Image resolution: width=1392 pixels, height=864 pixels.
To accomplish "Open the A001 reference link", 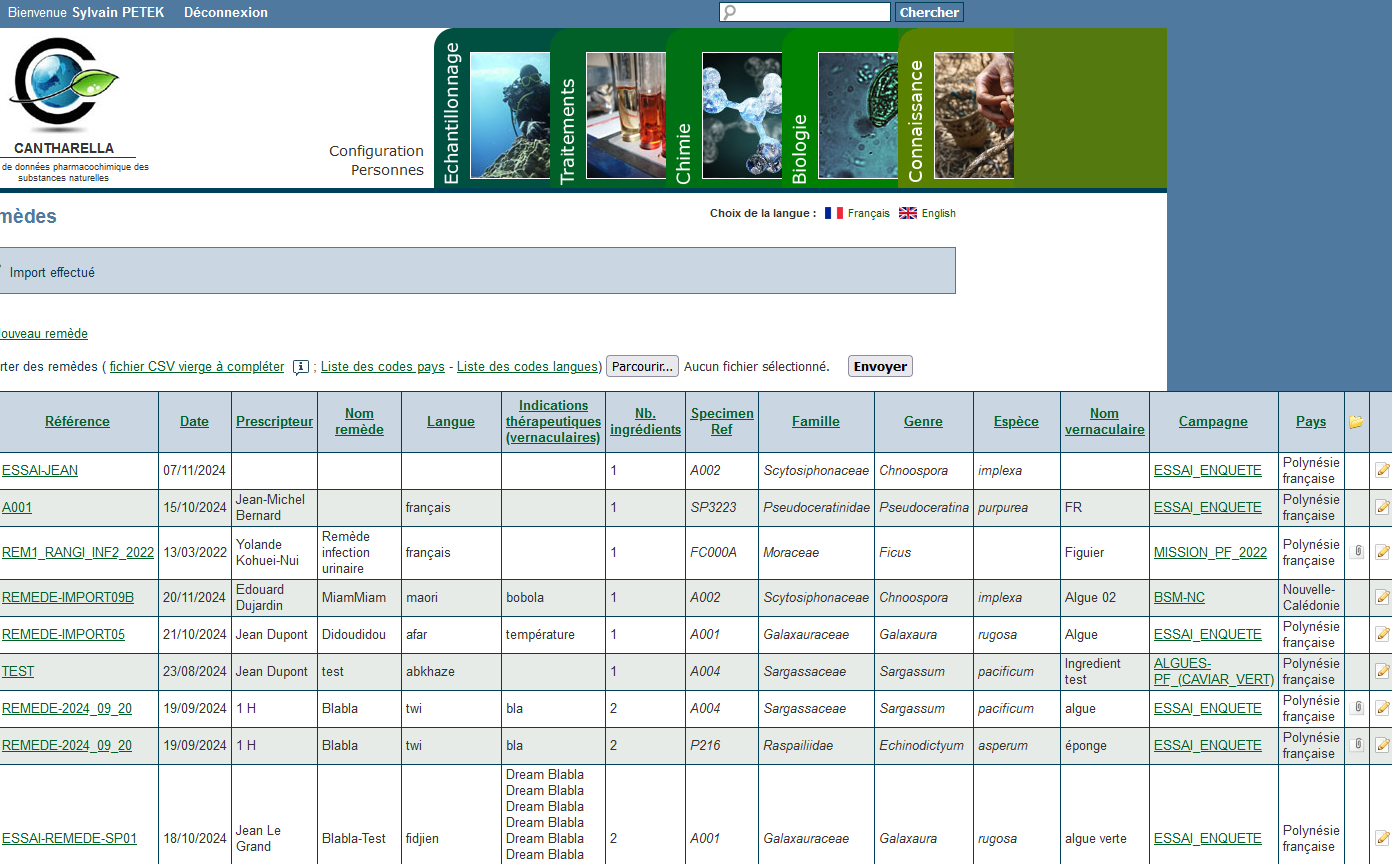I will click(x=17, y=507).
